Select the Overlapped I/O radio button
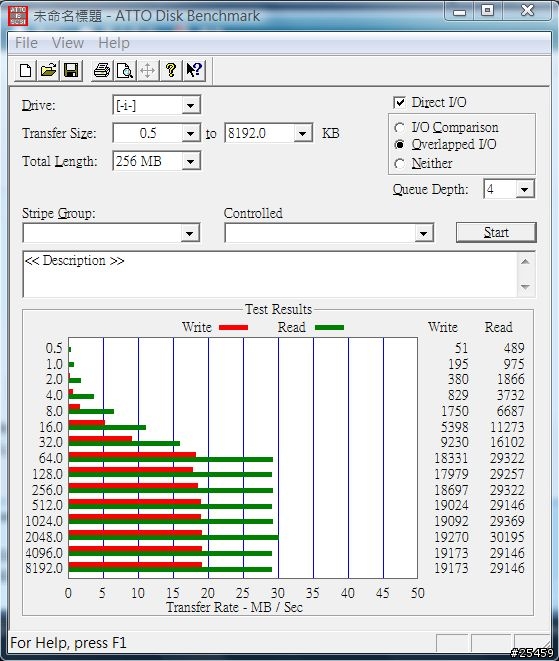This screenshot has width=559, height=661. [x=399, y=145]
